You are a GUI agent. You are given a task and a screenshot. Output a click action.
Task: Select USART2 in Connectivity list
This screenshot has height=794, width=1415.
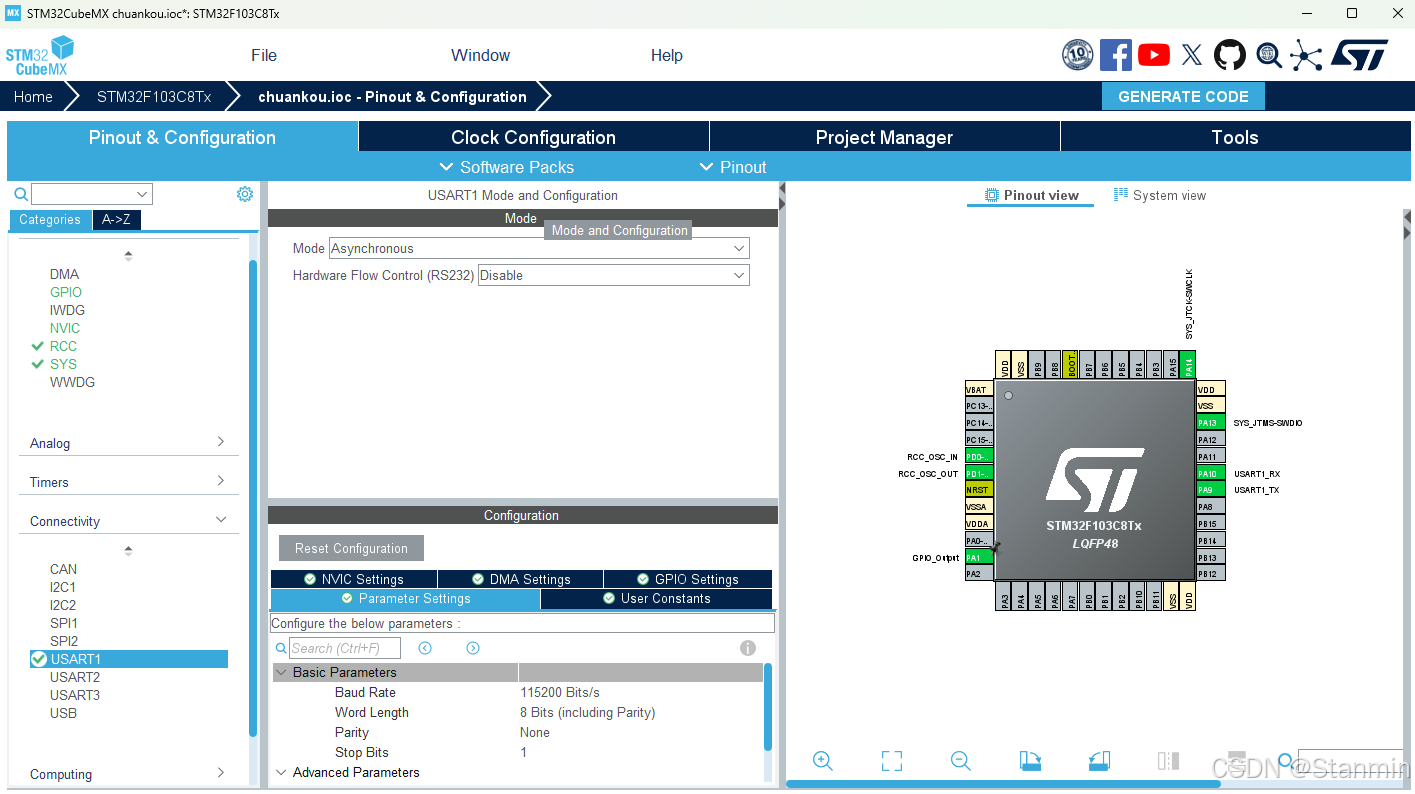tap(75, 677)
